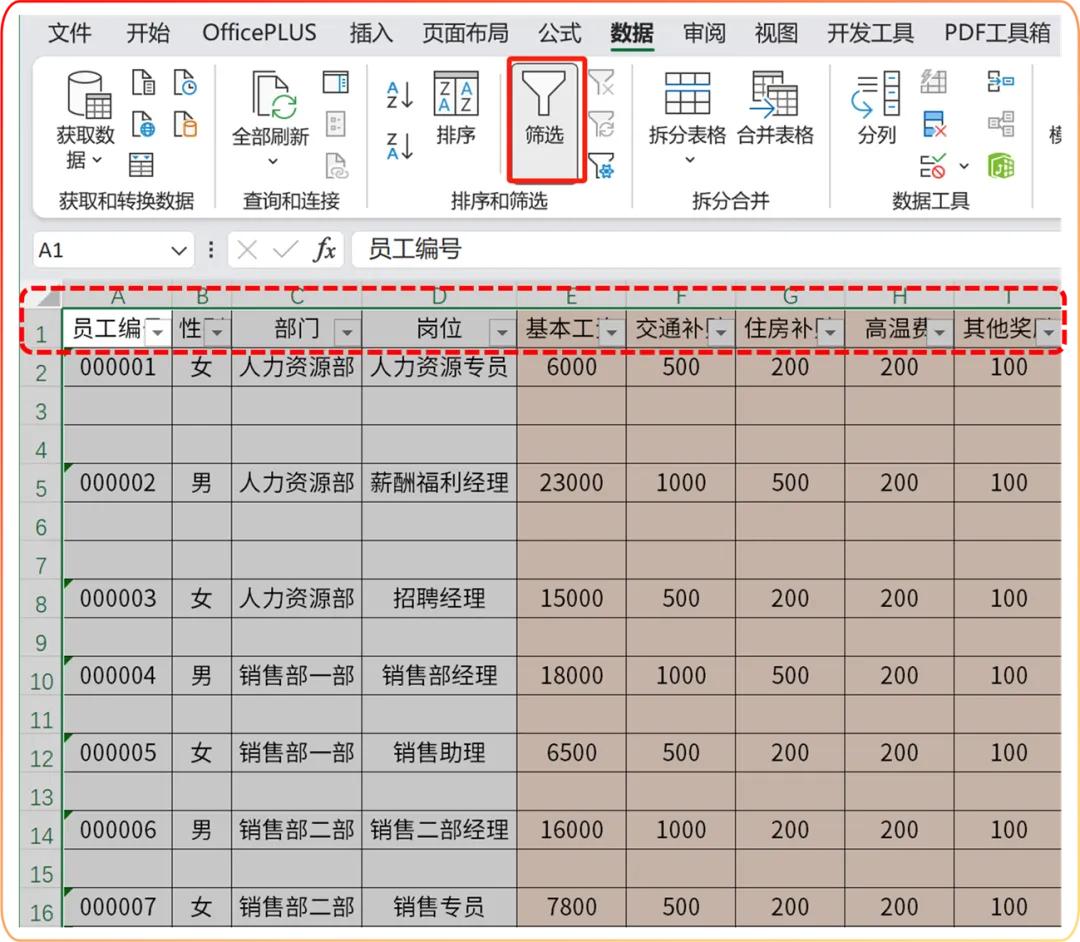
Task: Click the formula bar enter checkmark
Action: click(x=285, y=249)
